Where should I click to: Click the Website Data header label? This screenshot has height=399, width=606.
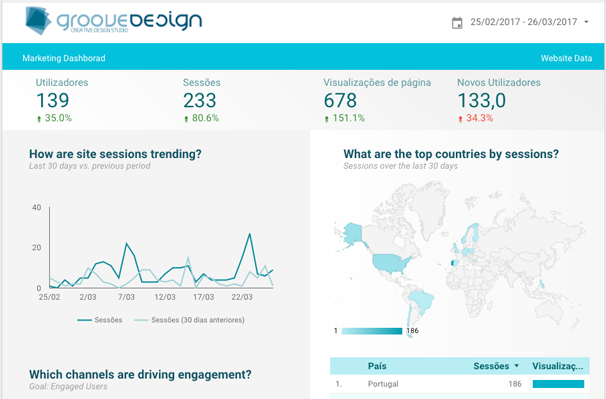(x=566, y=58)
